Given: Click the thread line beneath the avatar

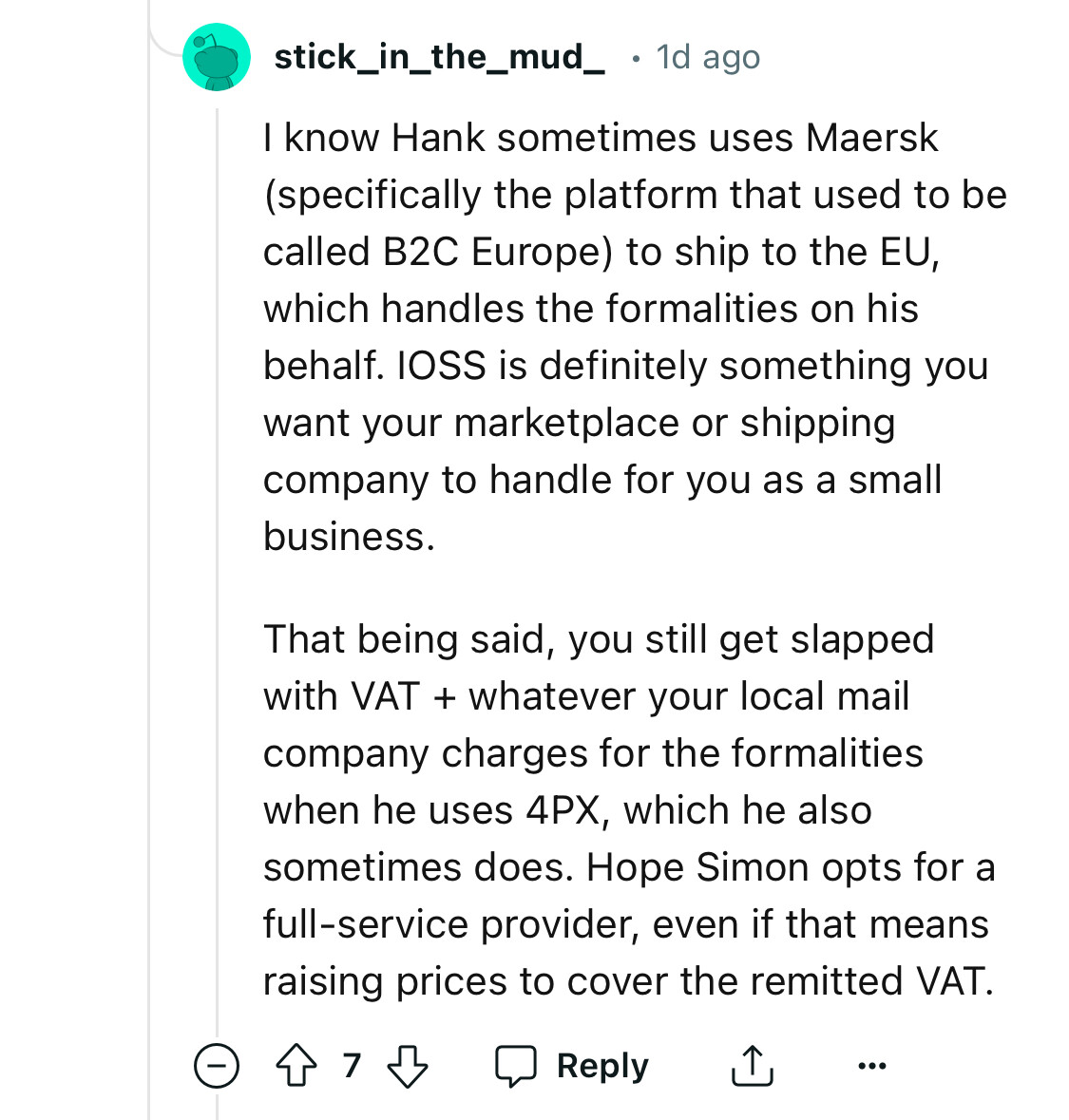Looking at the screenshot, I should (x=217, y=570).
